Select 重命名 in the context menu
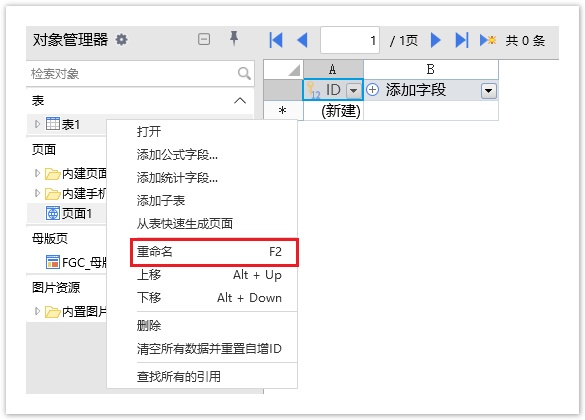This screenshot has width=585, height=420. (214, 252)
